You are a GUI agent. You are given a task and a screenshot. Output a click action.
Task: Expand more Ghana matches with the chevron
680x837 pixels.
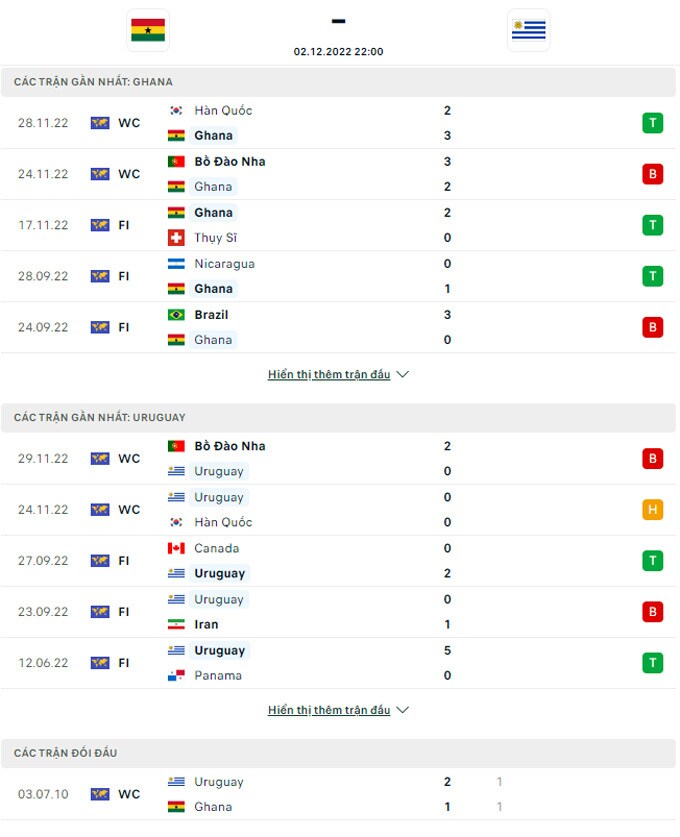403,375
